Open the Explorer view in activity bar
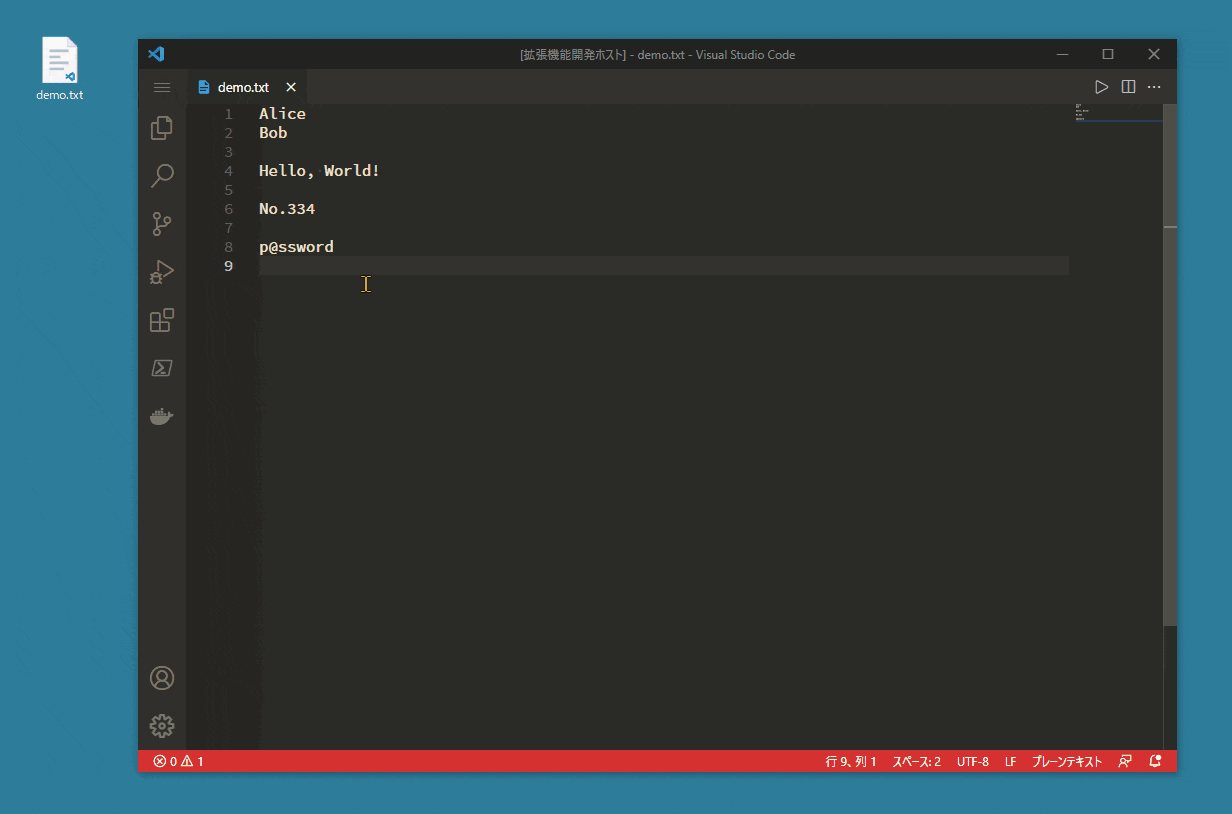The image size is (1232, 814). (x=162, y=128)
